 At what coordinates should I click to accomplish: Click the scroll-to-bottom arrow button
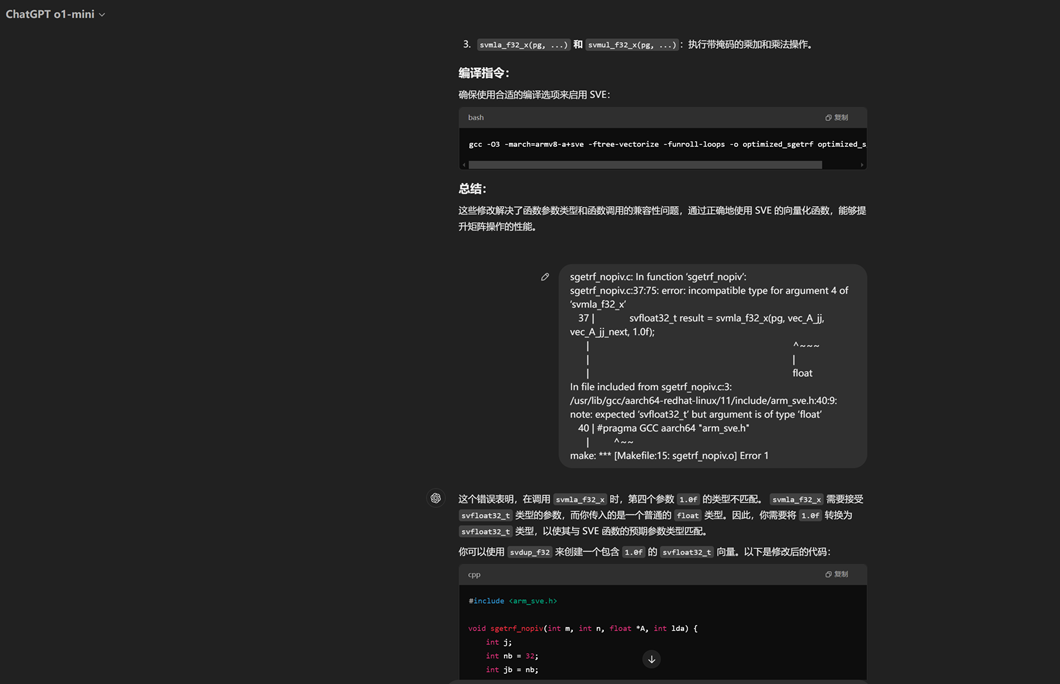click(x=651, y=659)
